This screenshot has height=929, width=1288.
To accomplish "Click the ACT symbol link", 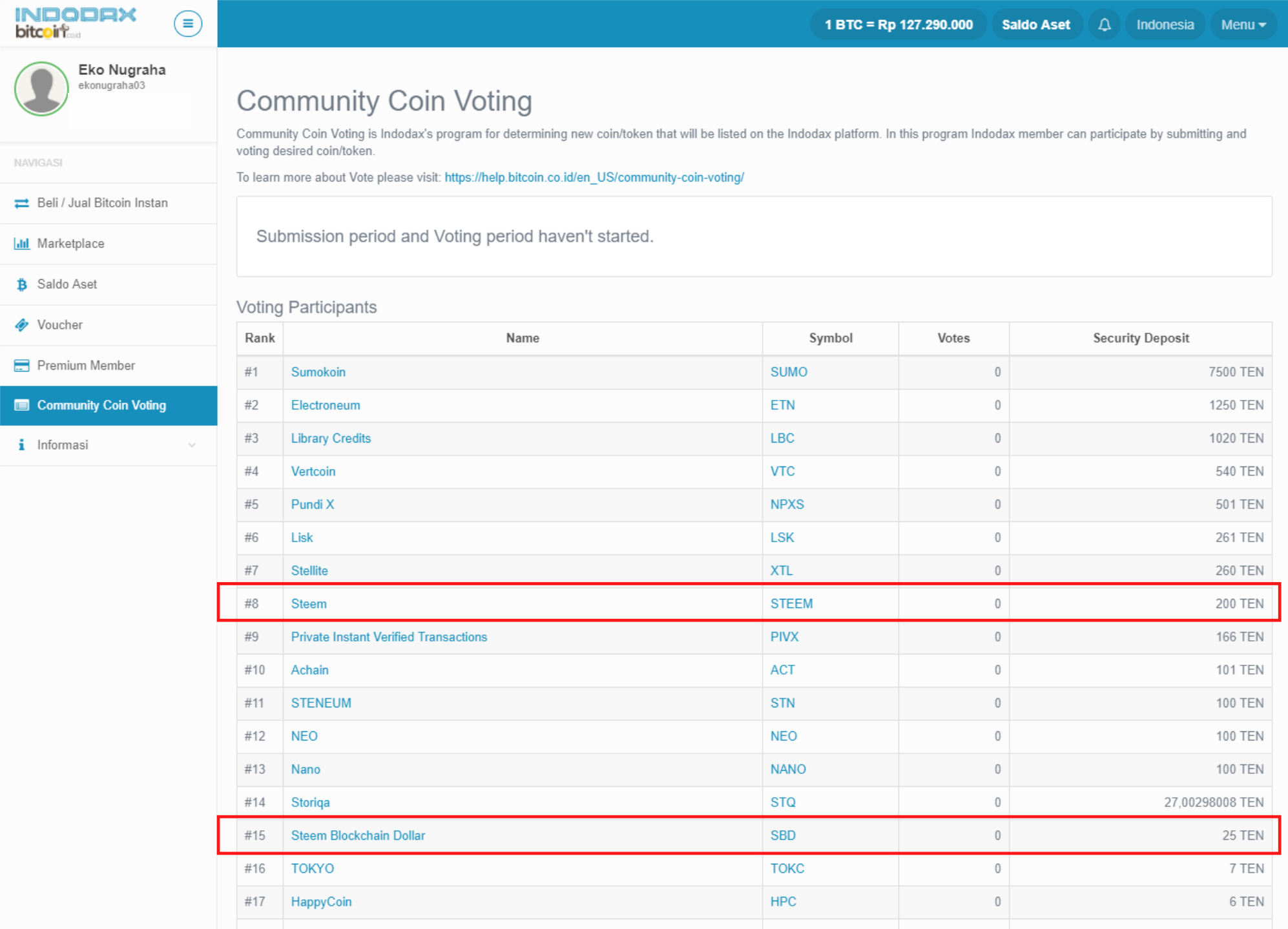I will pos(782,670).
